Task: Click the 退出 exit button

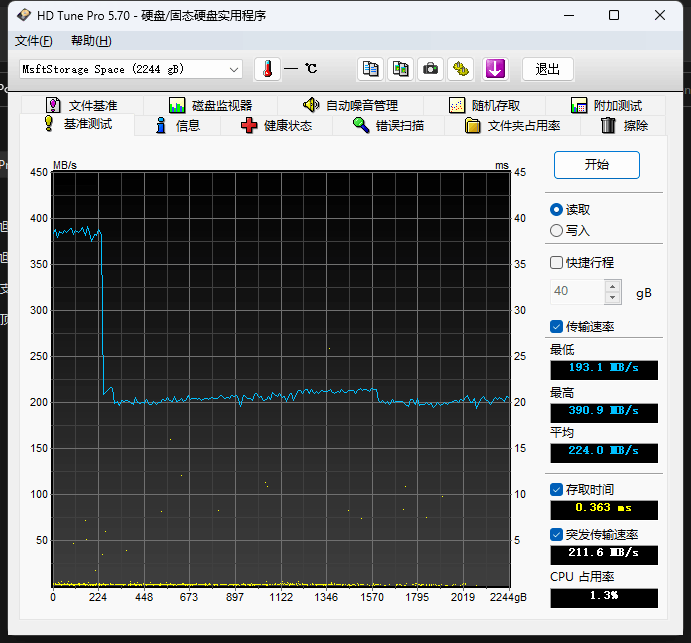Action: coord(547,69)
